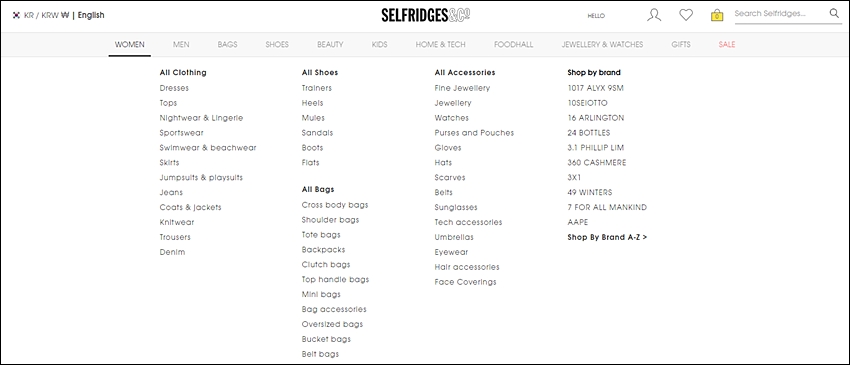Click the South Korea flag icon

tap(16, 15)
